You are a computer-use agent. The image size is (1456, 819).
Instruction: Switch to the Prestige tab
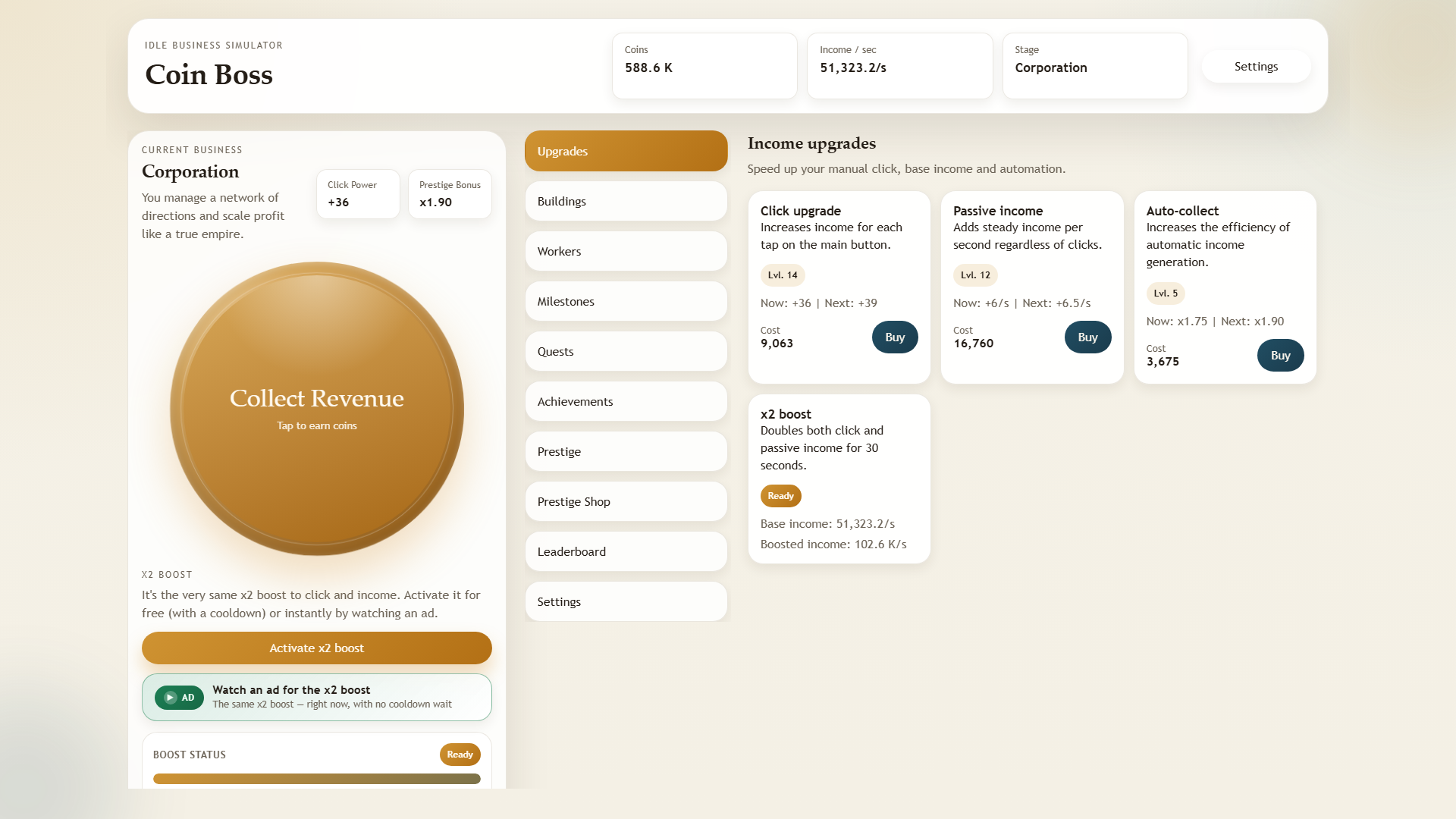(626, 451)
